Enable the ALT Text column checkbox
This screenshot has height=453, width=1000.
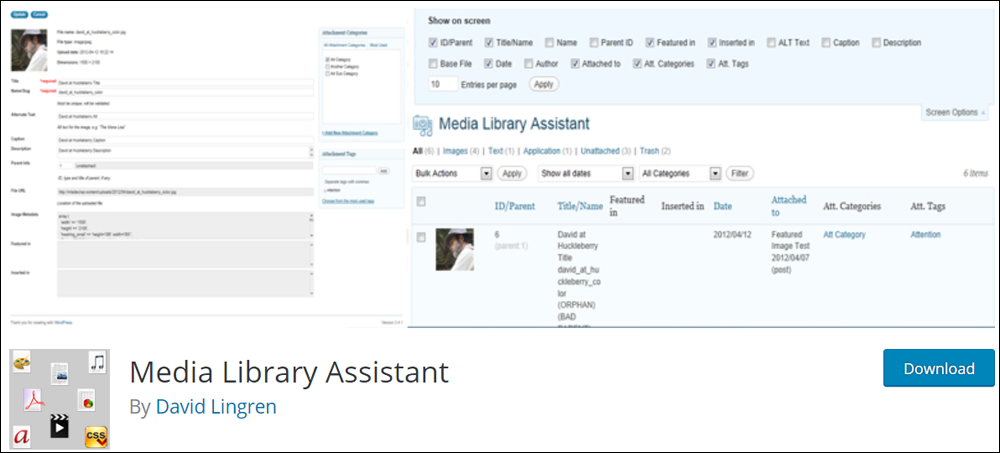coord(772,43)
